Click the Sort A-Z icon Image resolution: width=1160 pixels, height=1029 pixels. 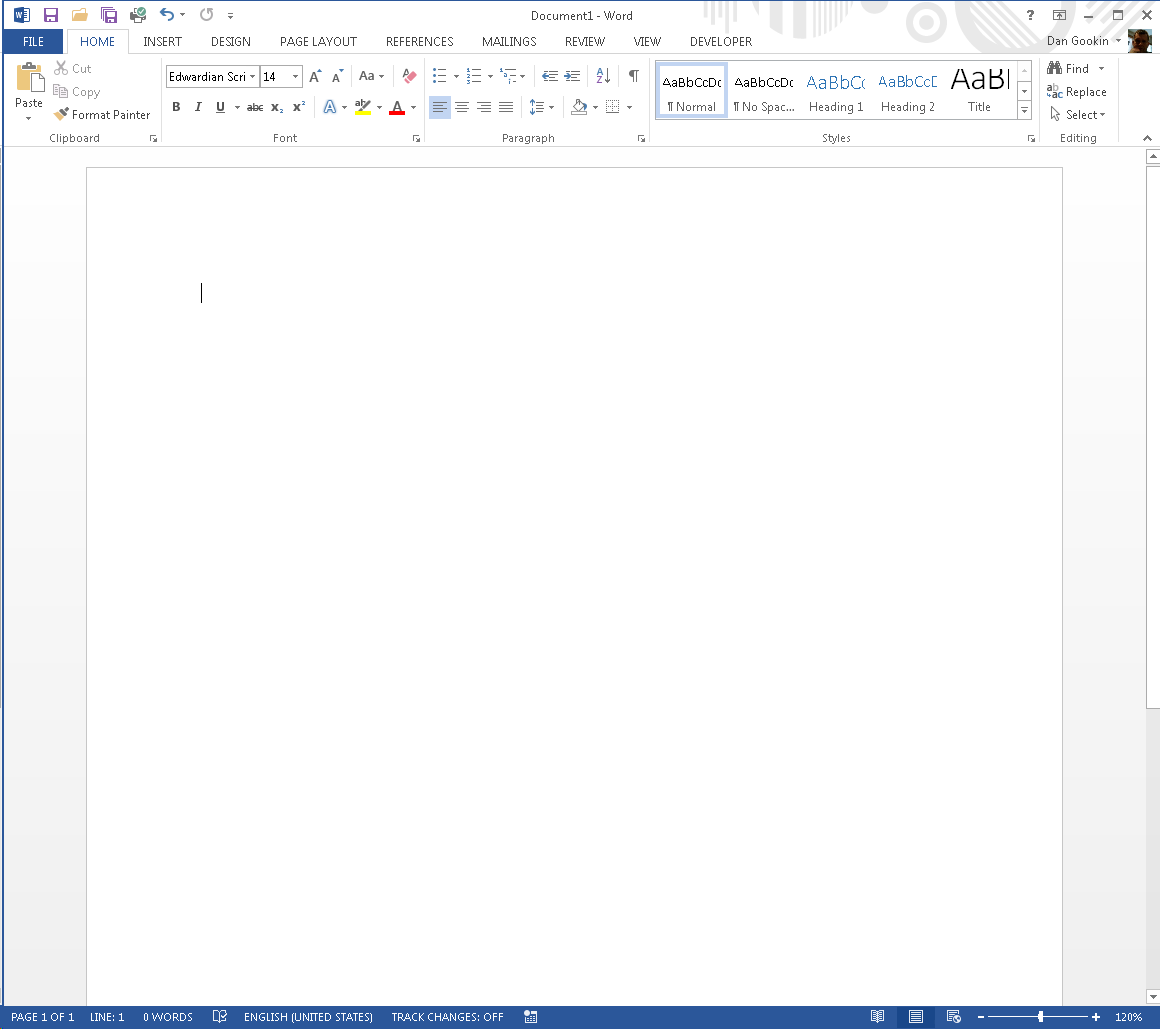tap(603, 76)
